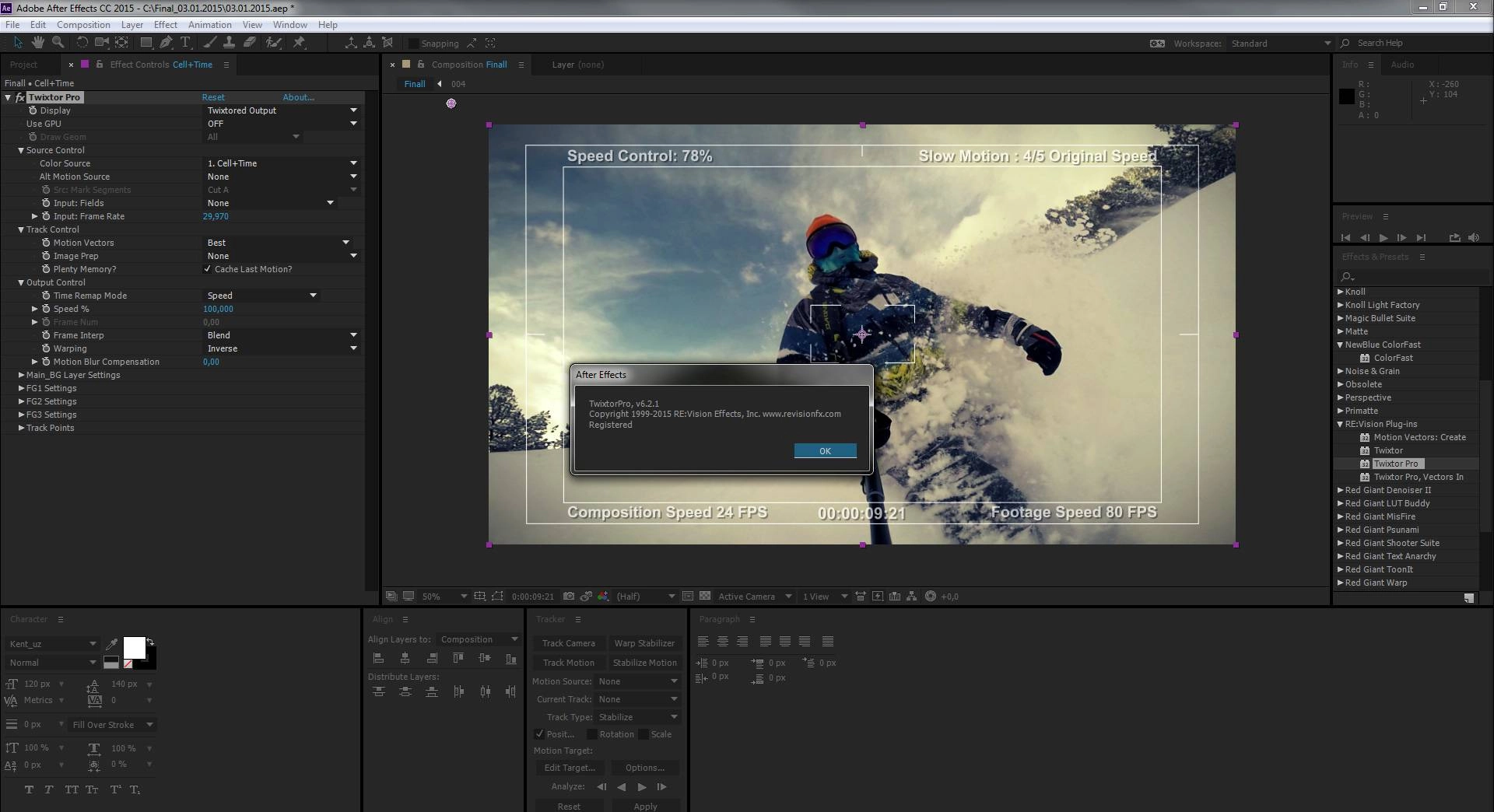Toggle the Effect Controls panel lock
Viewport: 1494px width, 812px height.
[x=100, y=65]
